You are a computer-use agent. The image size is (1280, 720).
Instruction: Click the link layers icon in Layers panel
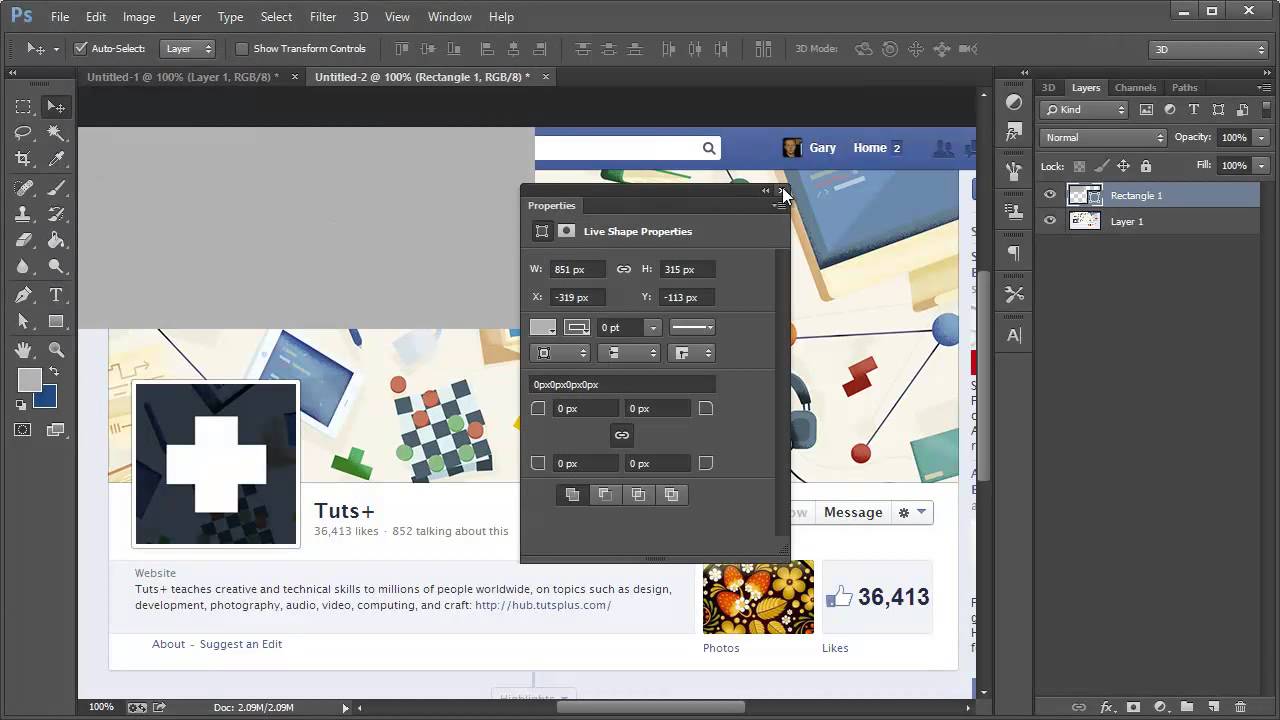(x=1079, y=707)
